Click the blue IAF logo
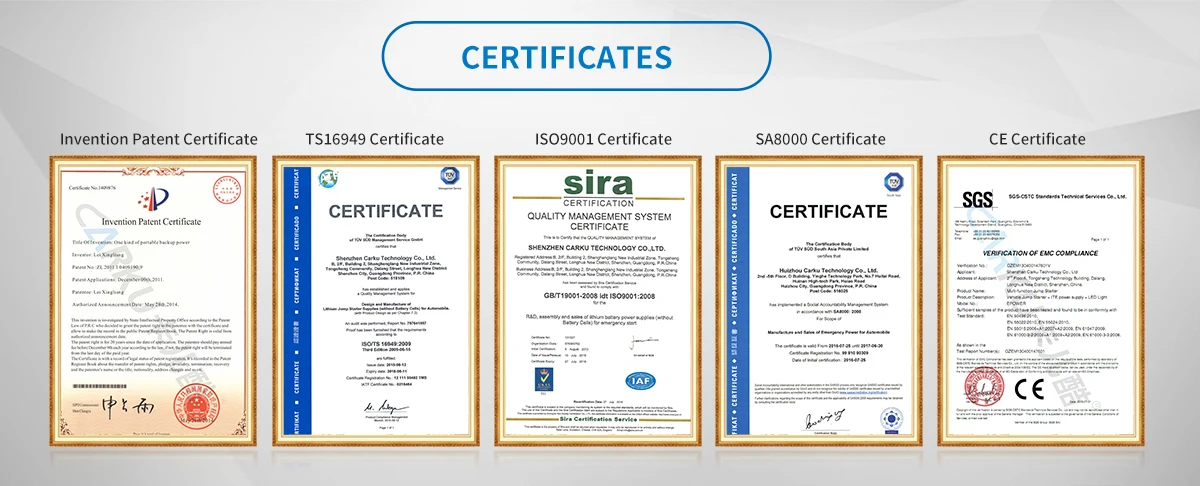This screenshot has width=1200, height=486. (x=639, y=380)
